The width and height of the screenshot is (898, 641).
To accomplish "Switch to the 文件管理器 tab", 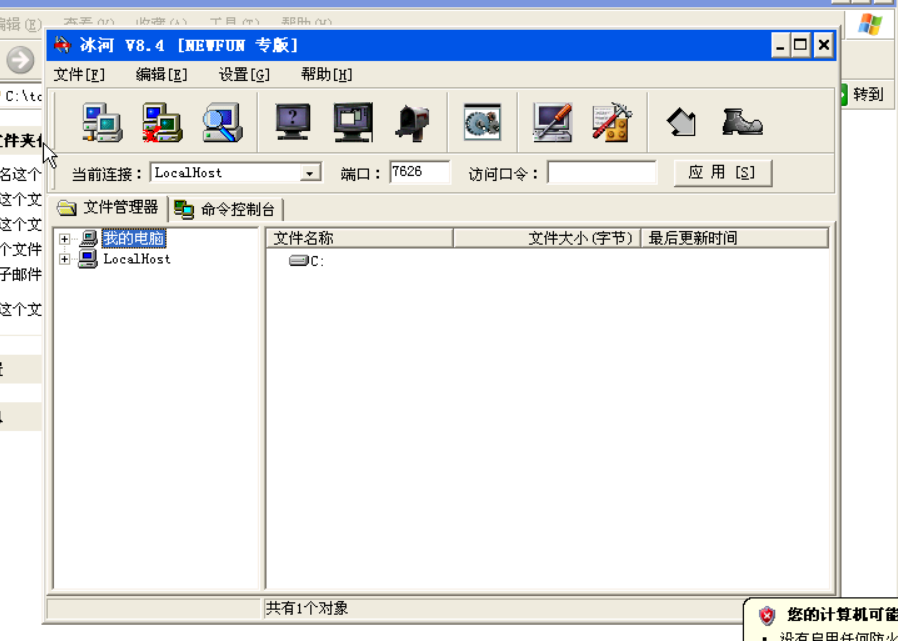I will 108,208.
